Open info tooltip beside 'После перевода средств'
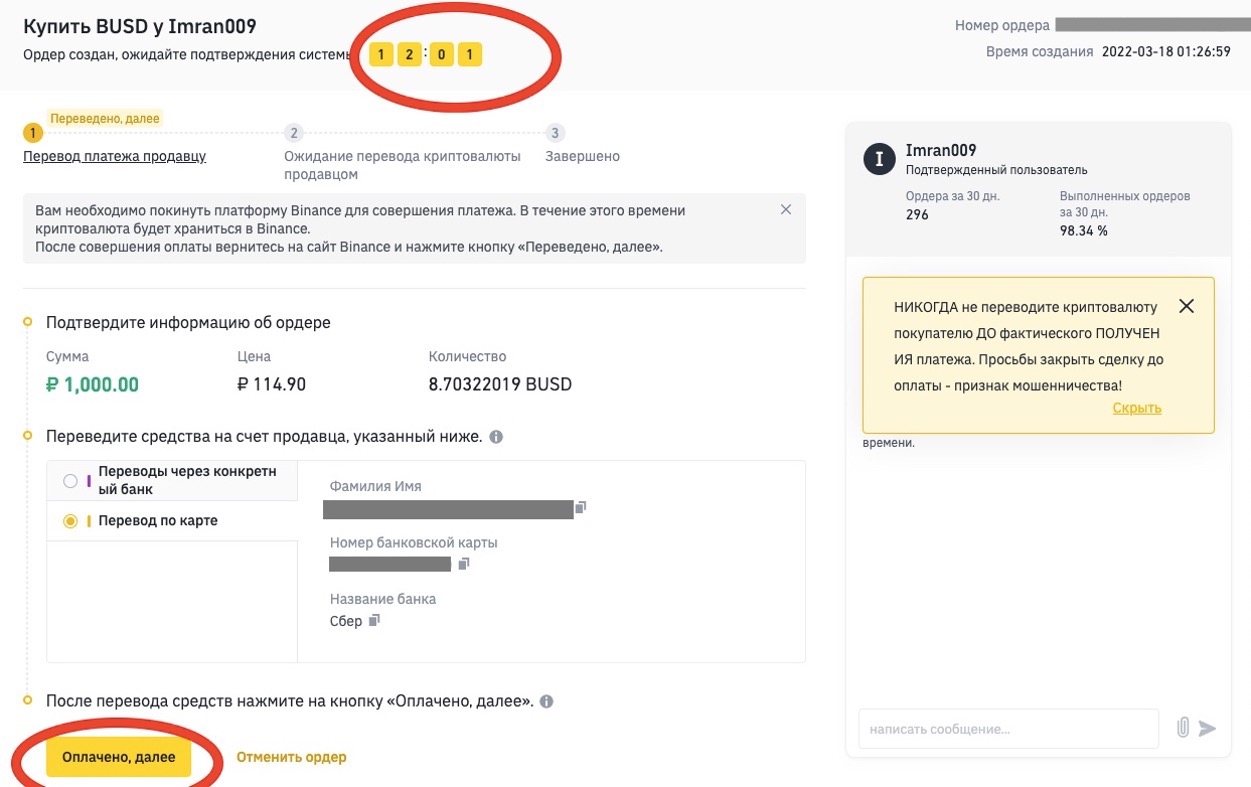The width and height of the screenshot is (1251, 787). [x=547, y=702]
